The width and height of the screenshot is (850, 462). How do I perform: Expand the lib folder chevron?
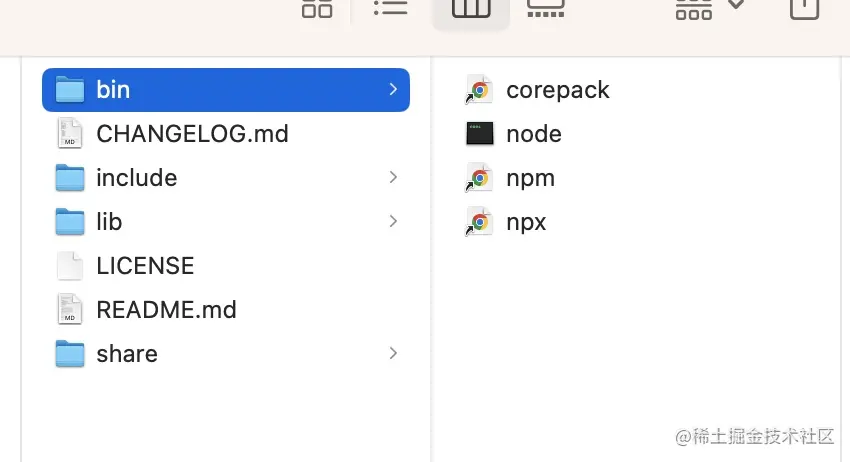click(x=394, y=221)
